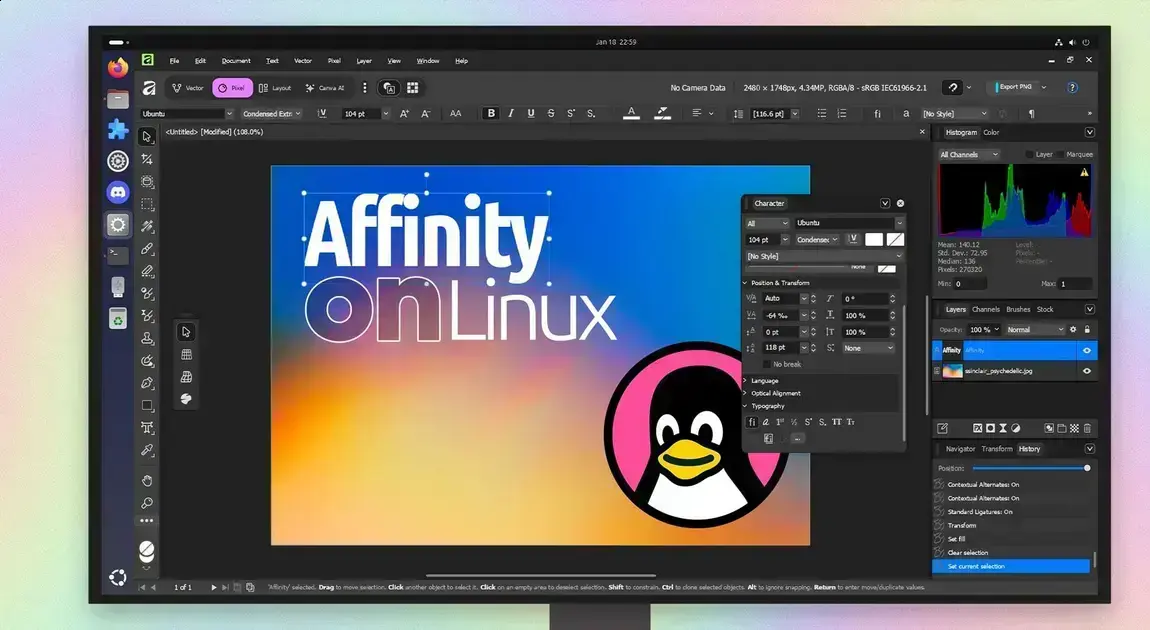
Task: Click the 2x2 grid icon in floating toolbar
Action: (186, 354)
